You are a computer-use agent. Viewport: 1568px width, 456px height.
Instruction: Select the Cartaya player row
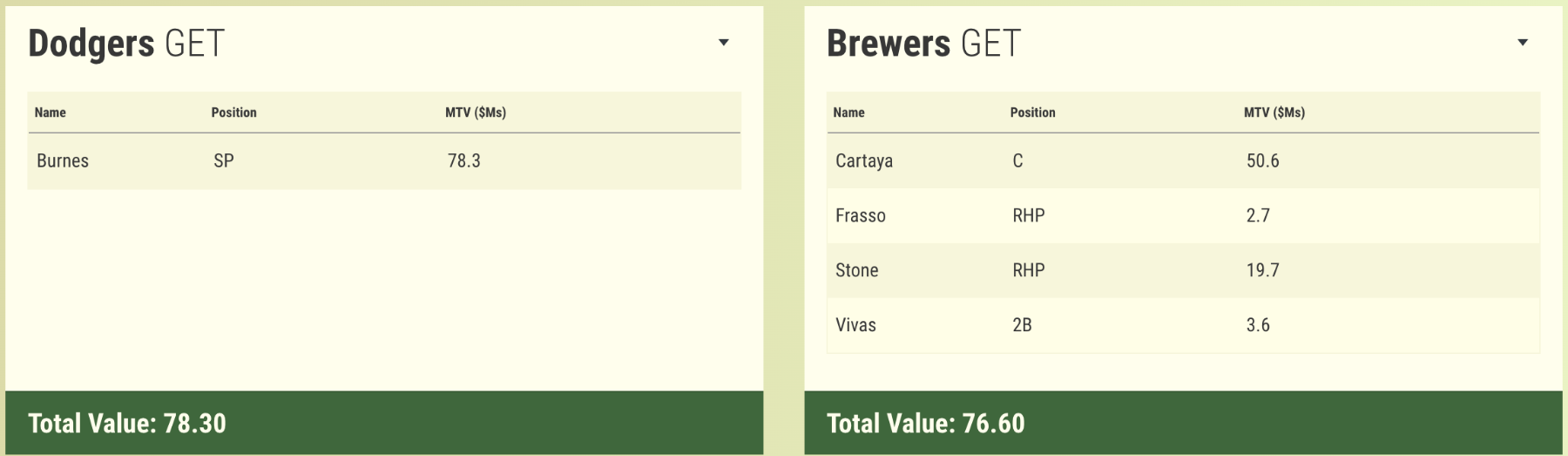coord(1182,161)
